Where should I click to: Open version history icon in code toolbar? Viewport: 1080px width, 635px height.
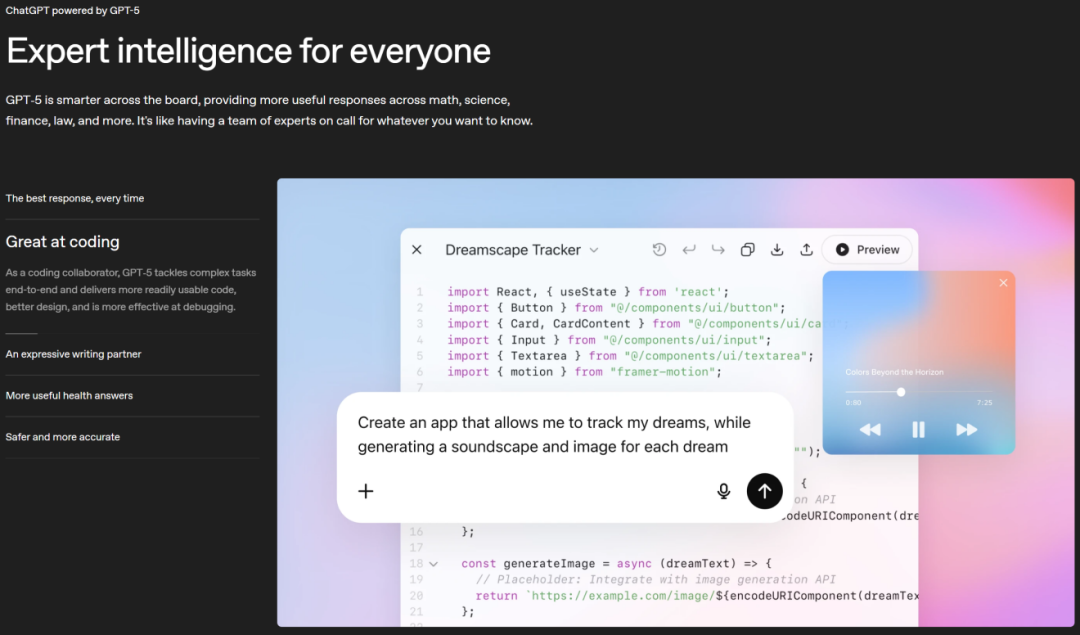point(659,250)
